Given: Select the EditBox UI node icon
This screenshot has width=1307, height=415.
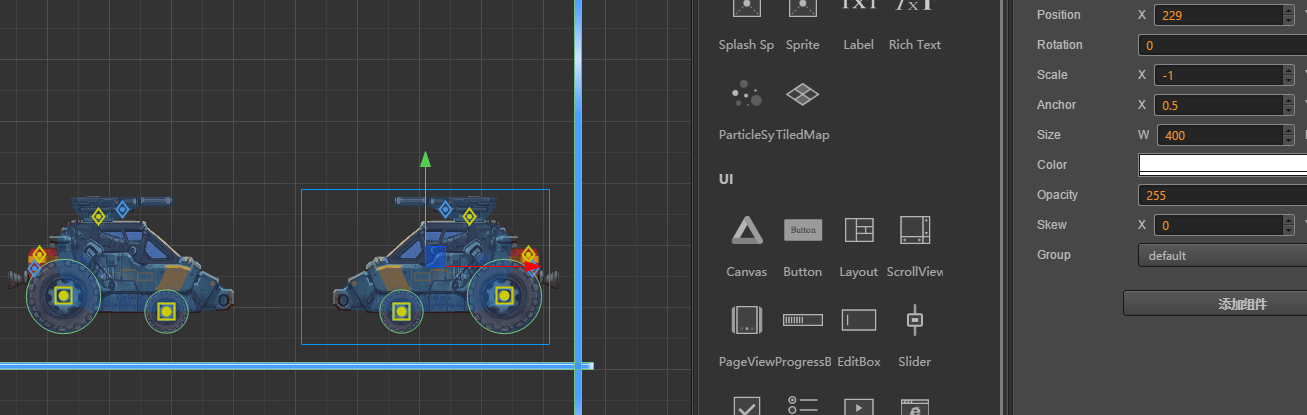Looking at the screenshot, I should pyautogui.click(x=859, y=320).
